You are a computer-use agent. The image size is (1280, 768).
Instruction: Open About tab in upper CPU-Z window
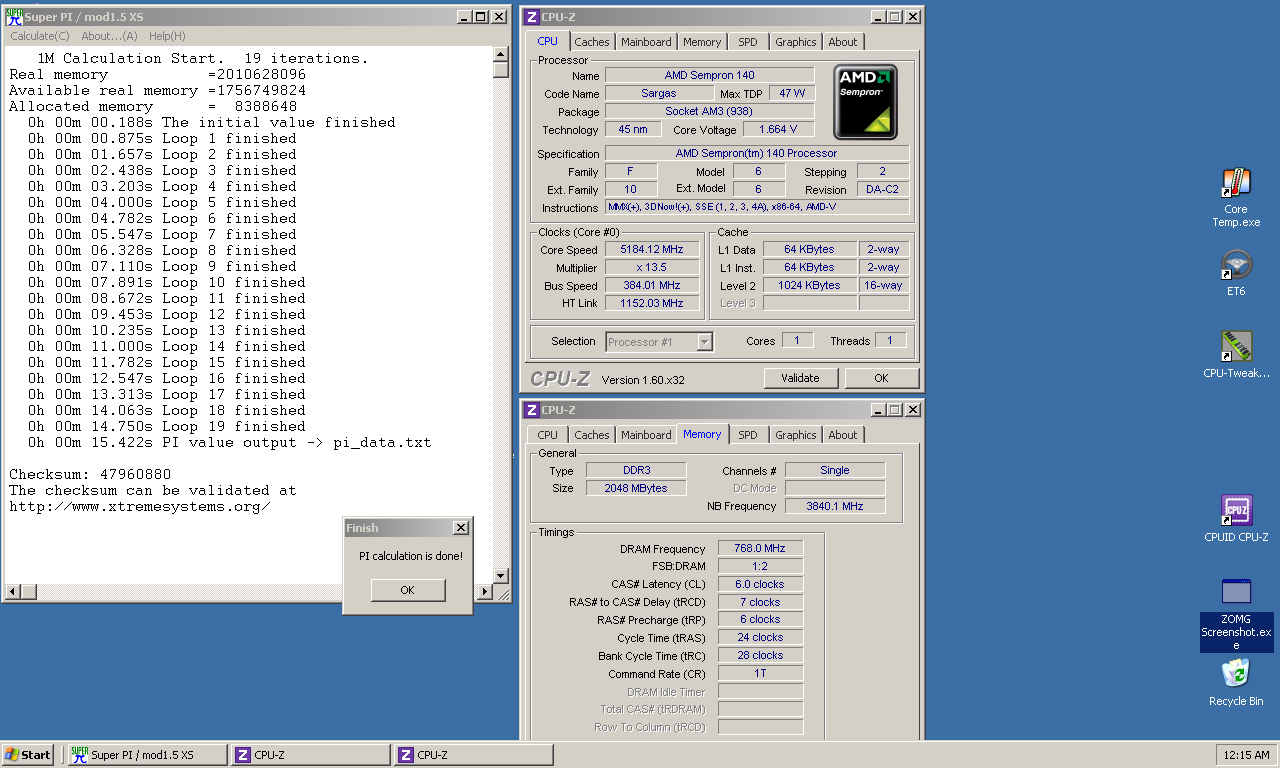(x=843, y=42)
